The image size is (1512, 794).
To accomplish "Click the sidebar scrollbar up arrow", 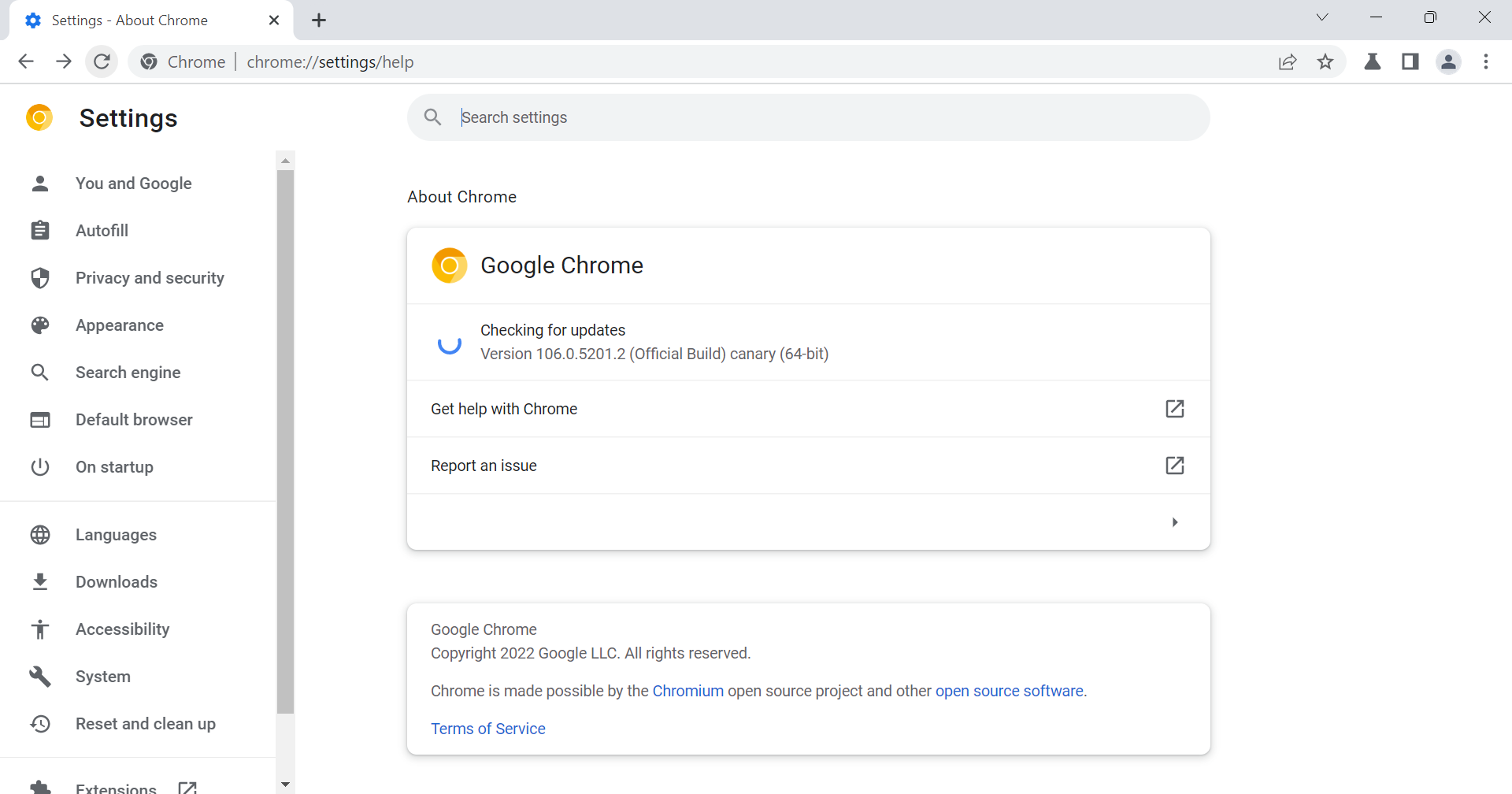I will tap(285, 161).
